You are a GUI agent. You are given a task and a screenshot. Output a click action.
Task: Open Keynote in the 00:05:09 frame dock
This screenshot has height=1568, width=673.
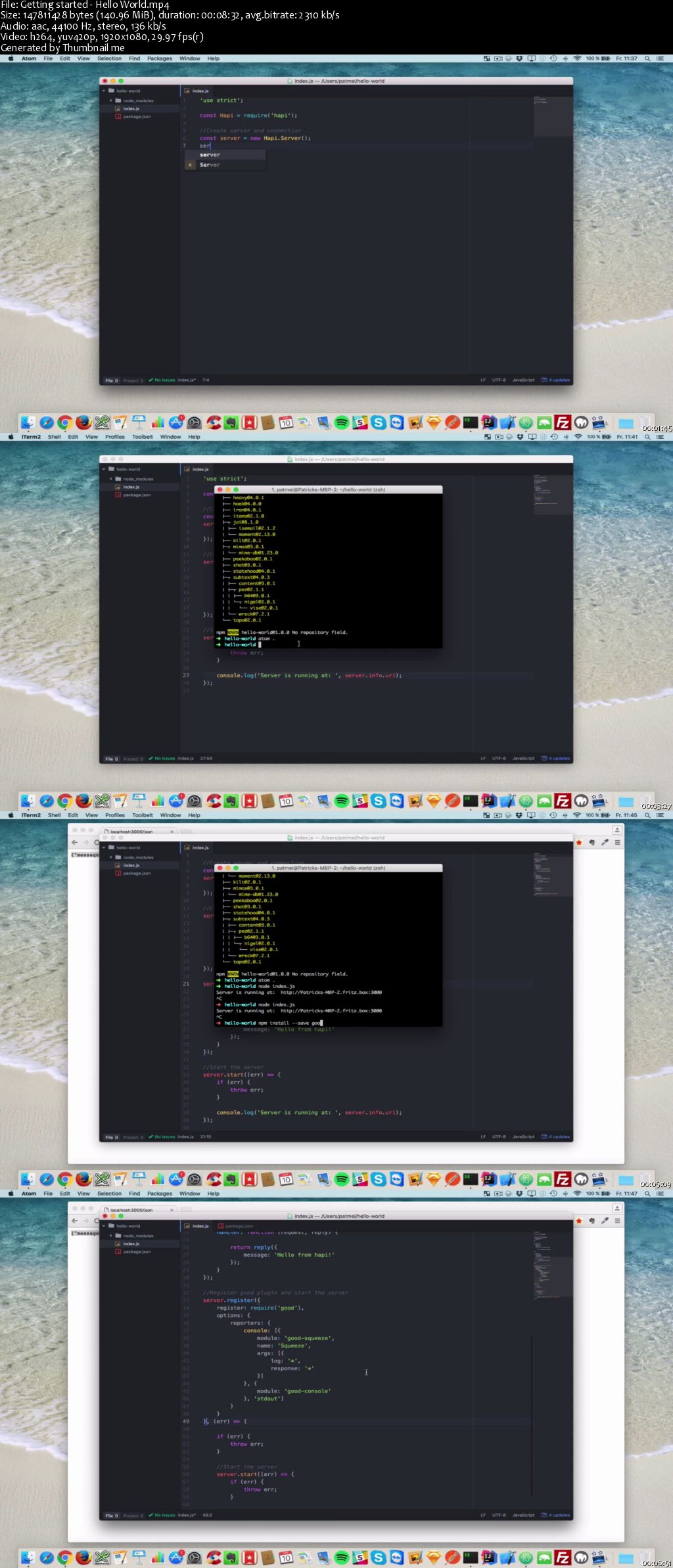tap(139, 1179)
